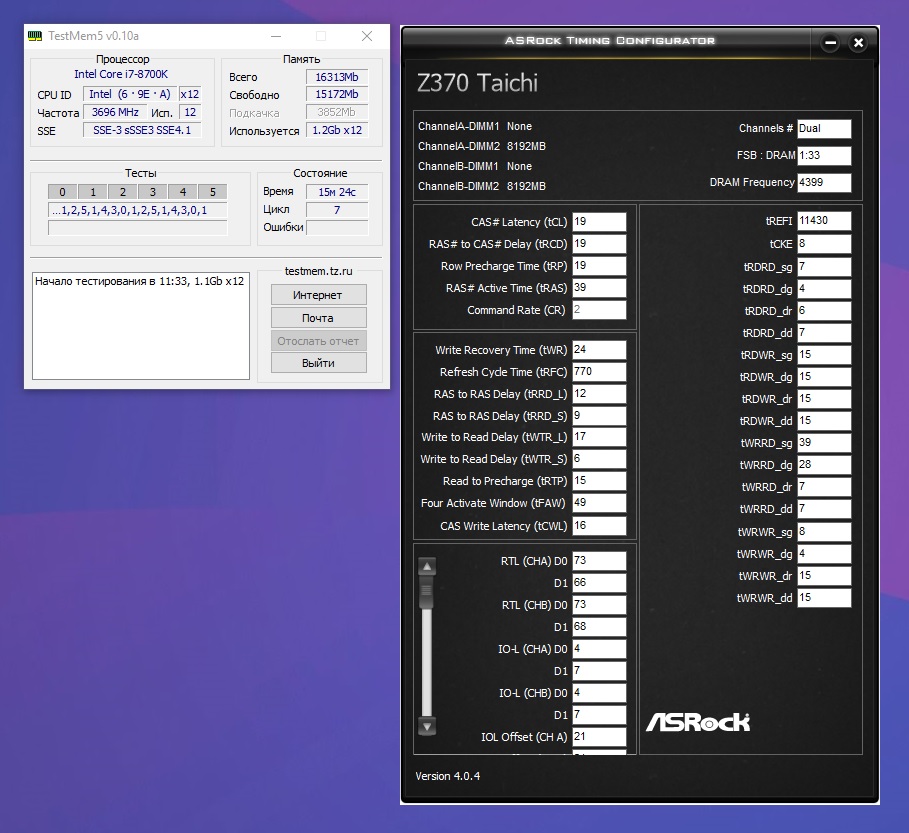Viewport: 909px width, 833px height.
Task: Close the ASRock Timing Configurator window
Action: pos(859,42)
